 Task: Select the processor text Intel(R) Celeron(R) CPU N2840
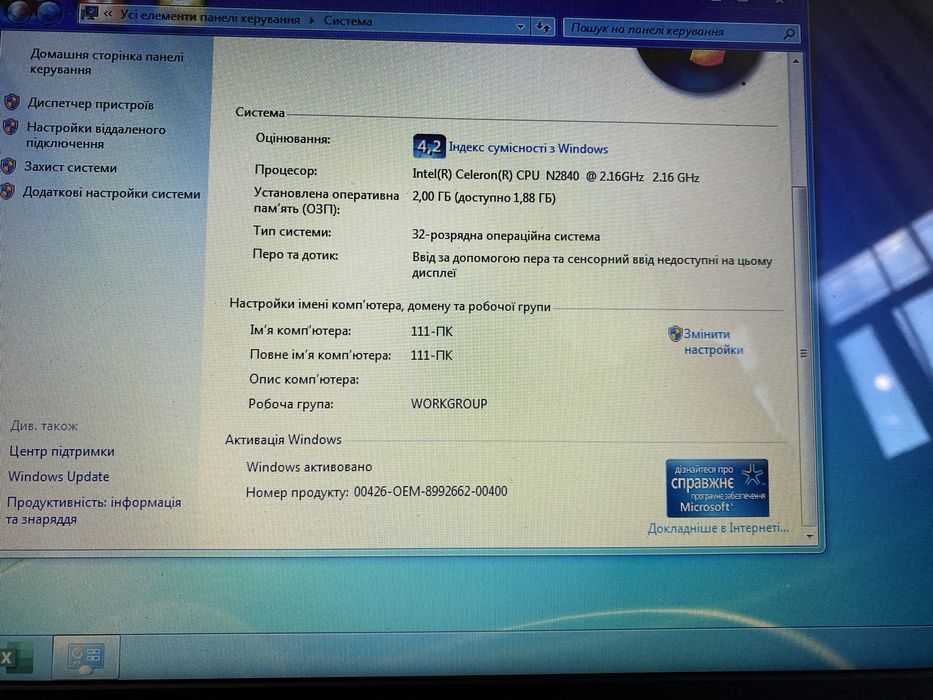[495, 175]
